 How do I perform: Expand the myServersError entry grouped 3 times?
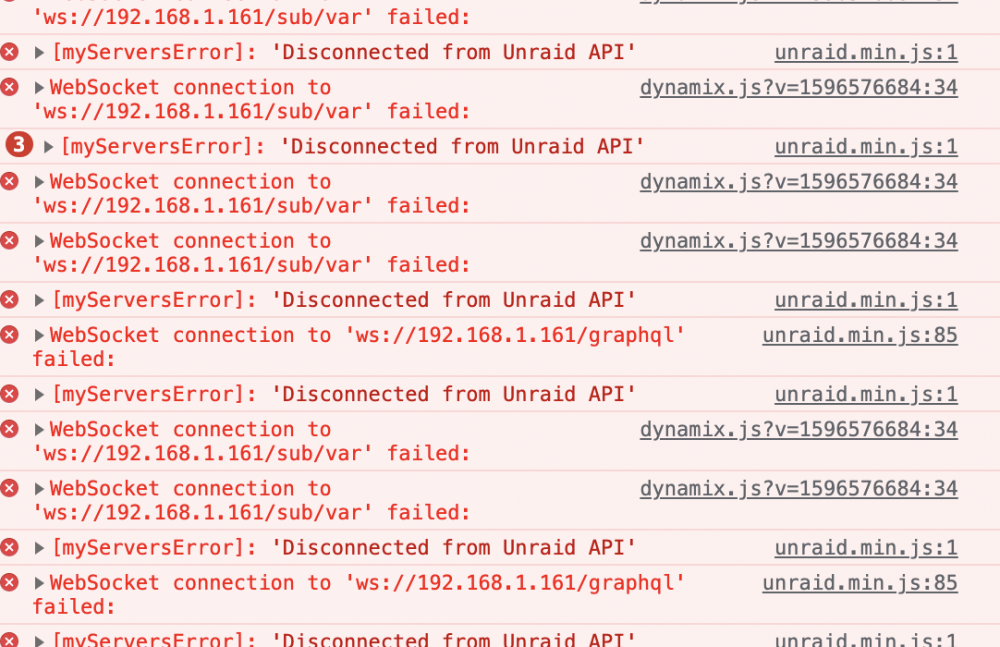(x=48, y=147)
